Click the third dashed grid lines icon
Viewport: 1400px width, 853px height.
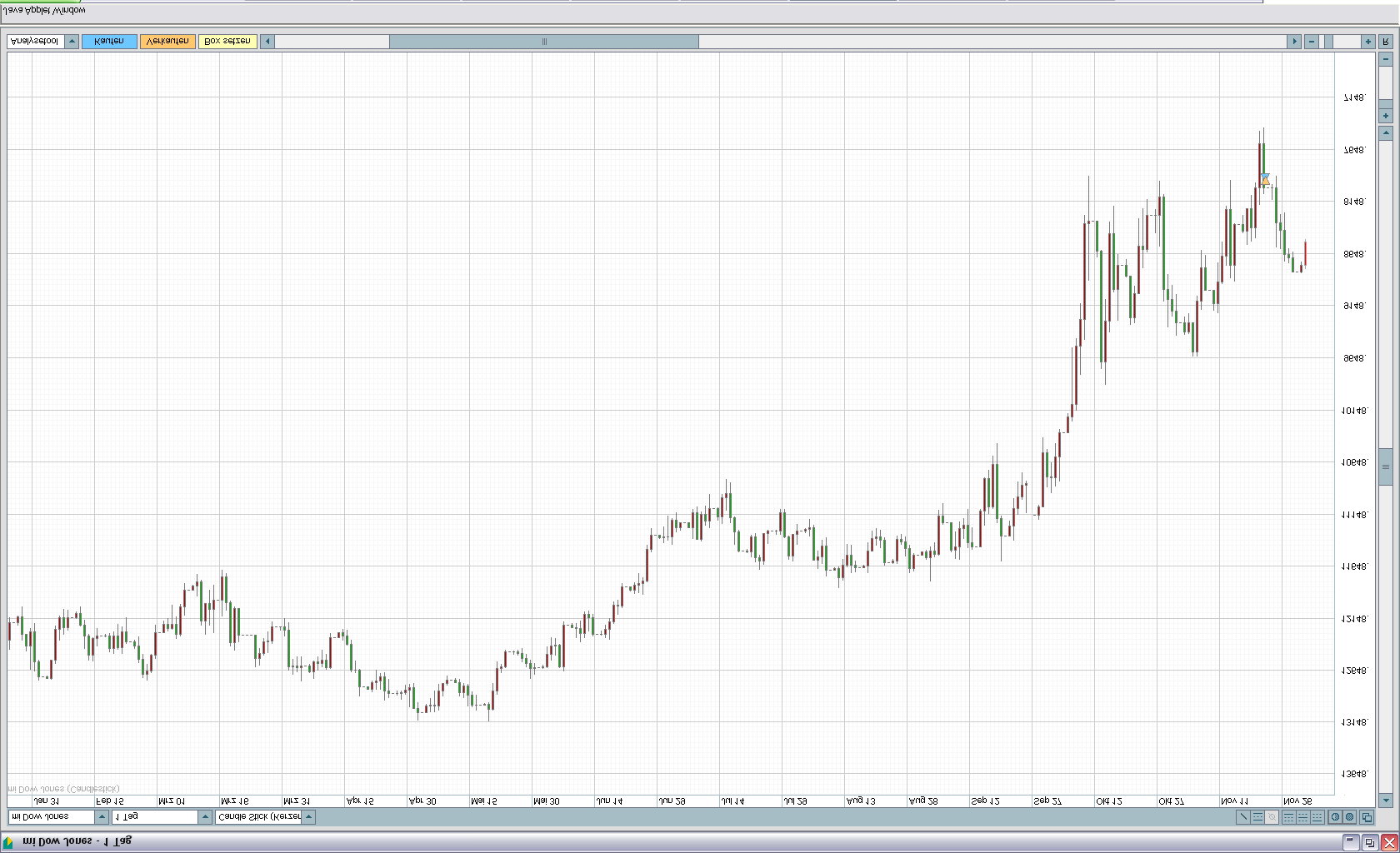(1317, 817)
